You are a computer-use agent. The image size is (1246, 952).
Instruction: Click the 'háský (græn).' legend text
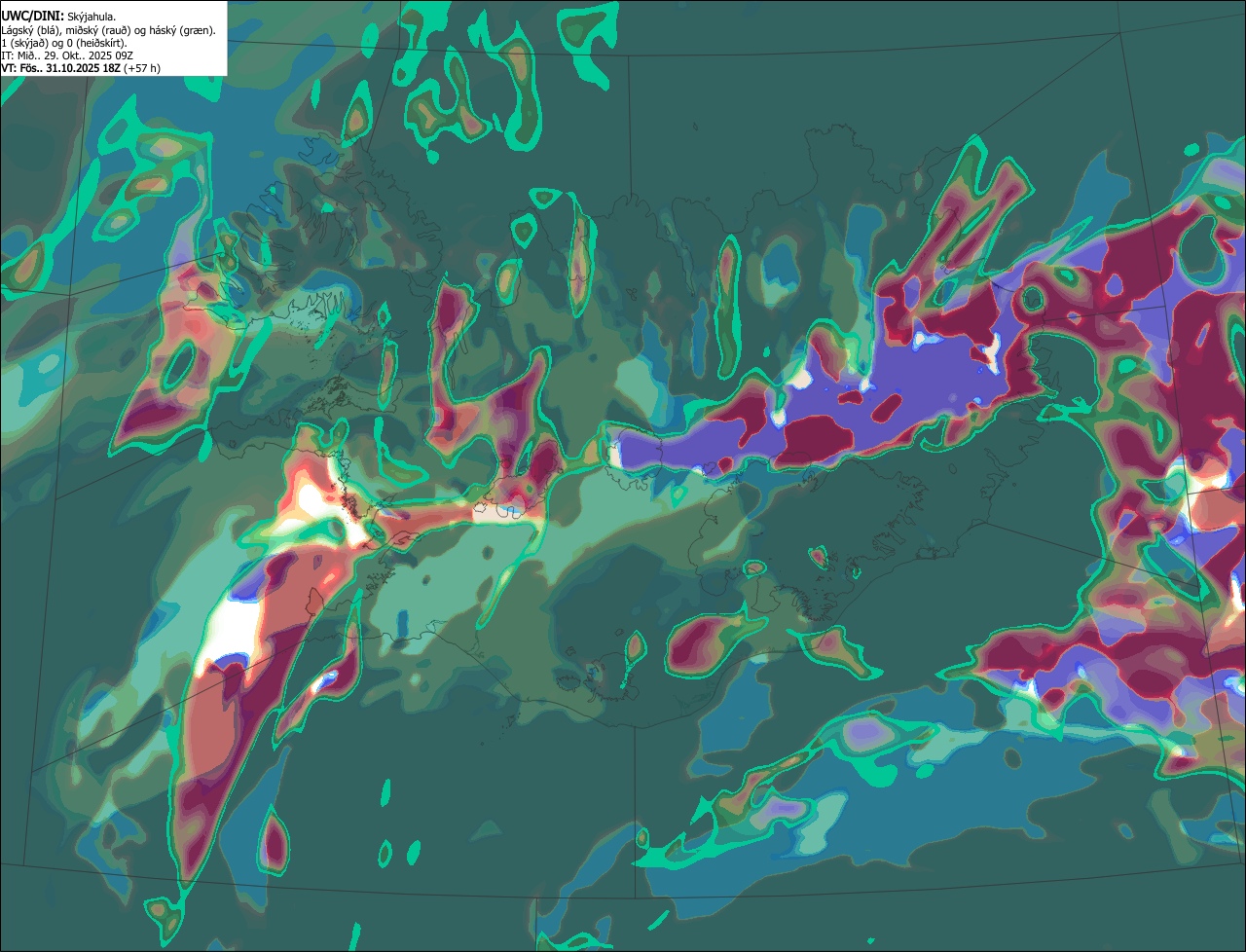[x=182, y=31]
